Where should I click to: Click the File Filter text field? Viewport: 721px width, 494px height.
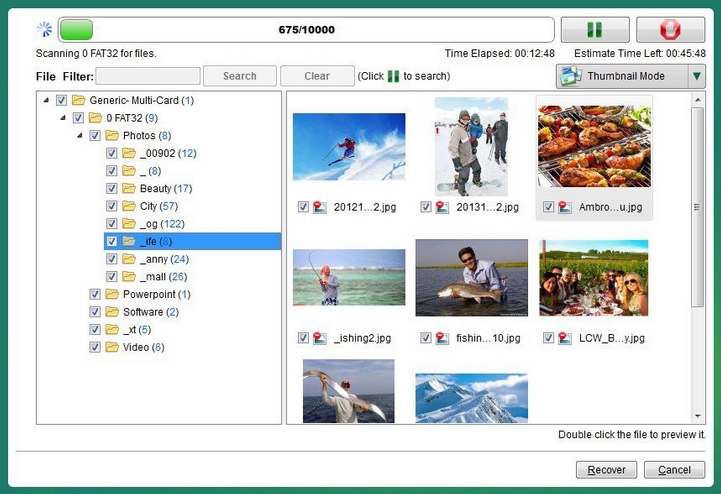pos(147,76)
